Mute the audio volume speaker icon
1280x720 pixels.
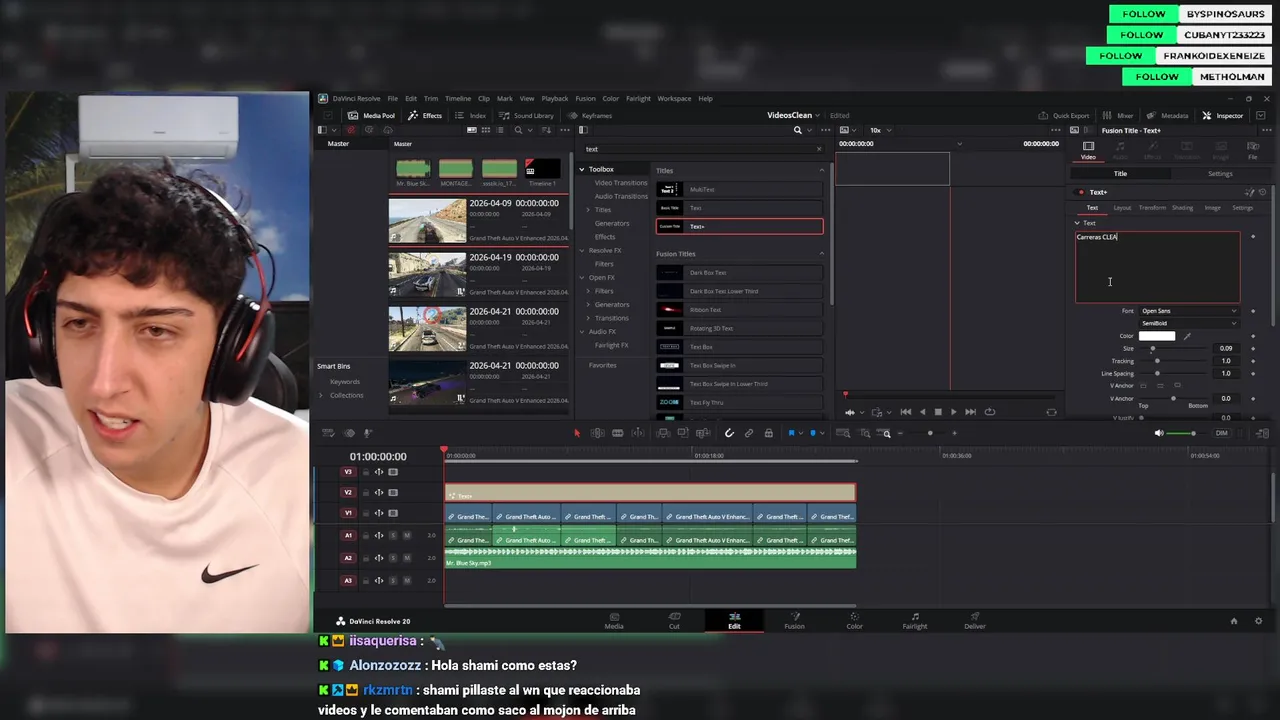[x=1159, y=433]
